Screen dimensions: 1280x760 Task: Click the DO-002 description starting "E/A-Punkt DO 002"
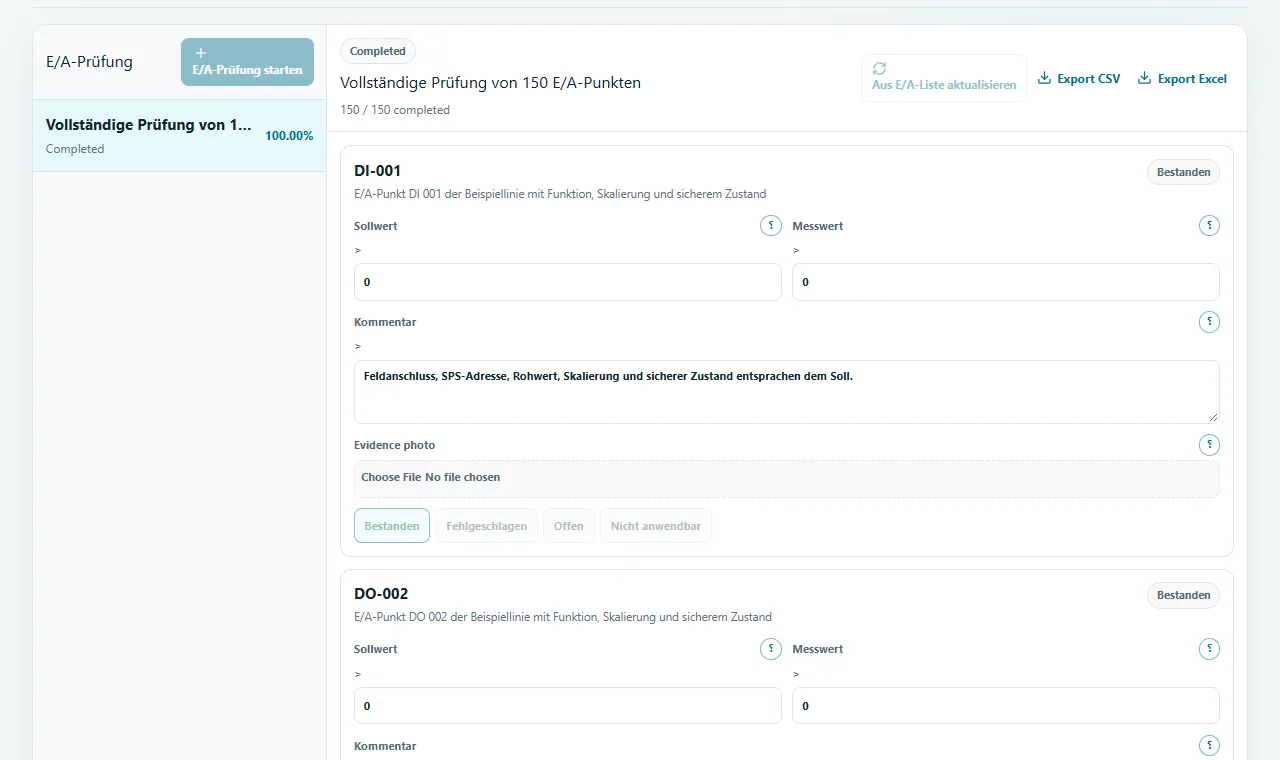pos(563,617)
